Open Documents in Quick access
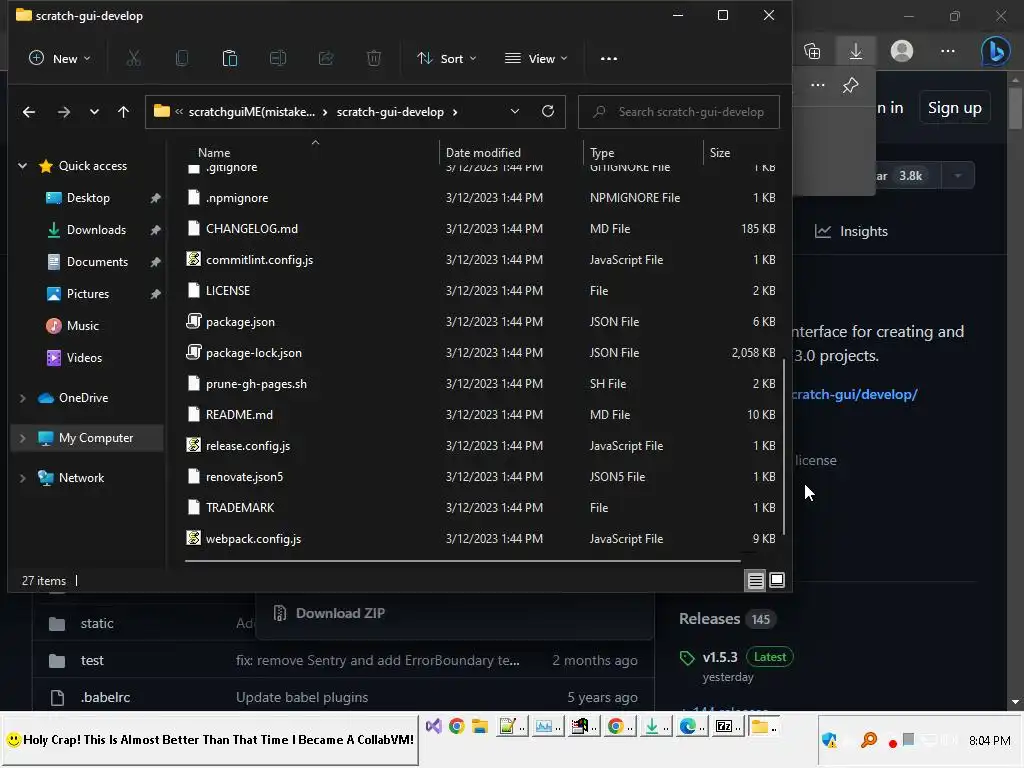Image resolution: width=1024 pixels, height=768 pixels. pos(97,262)
